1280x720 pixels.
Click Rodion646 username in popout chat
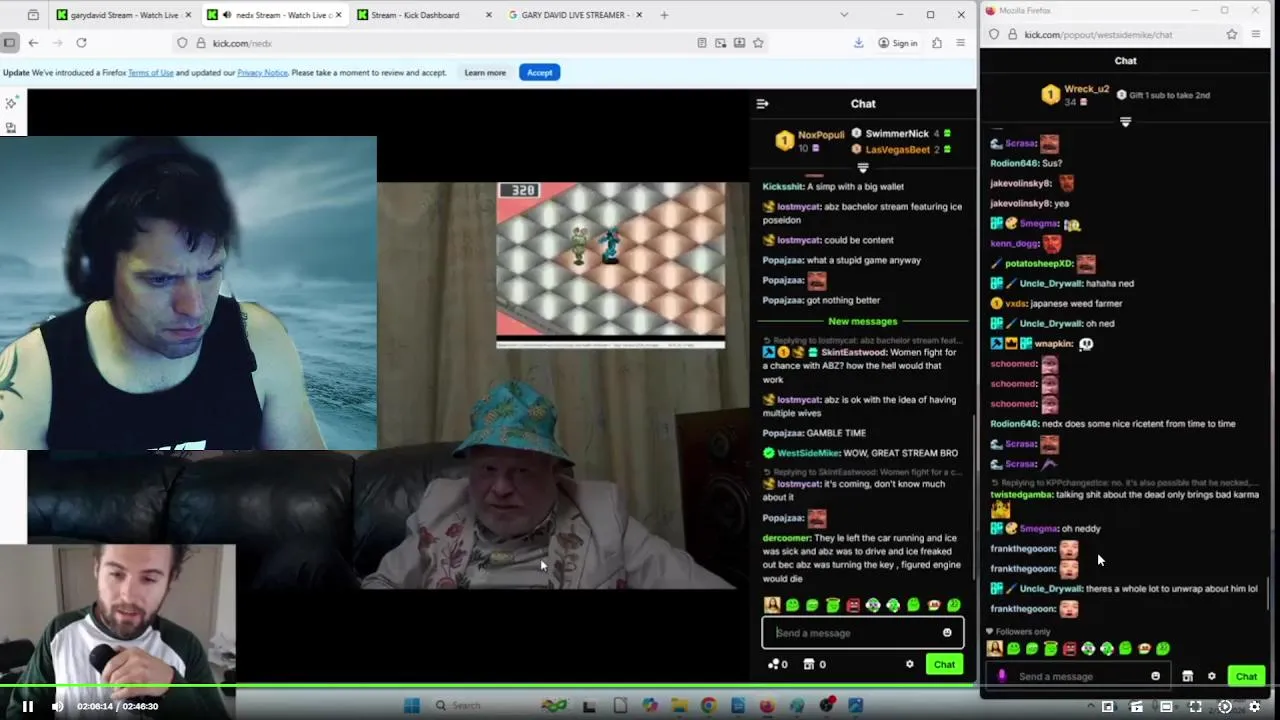click(x=1014, y=423)
